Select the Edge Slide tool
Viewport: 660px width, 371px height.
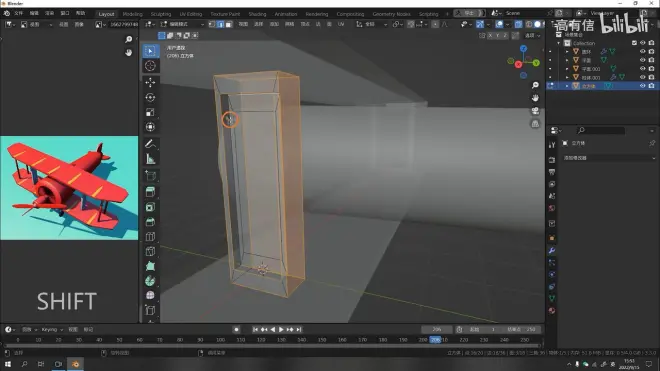pos(150,310)
